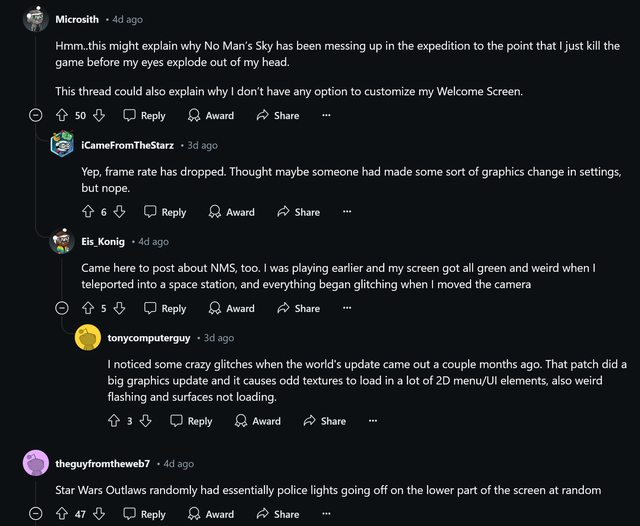Share theguyfromtheweb7's comment
This screenshot has width=640, height=526.
[x=277, y=514]
